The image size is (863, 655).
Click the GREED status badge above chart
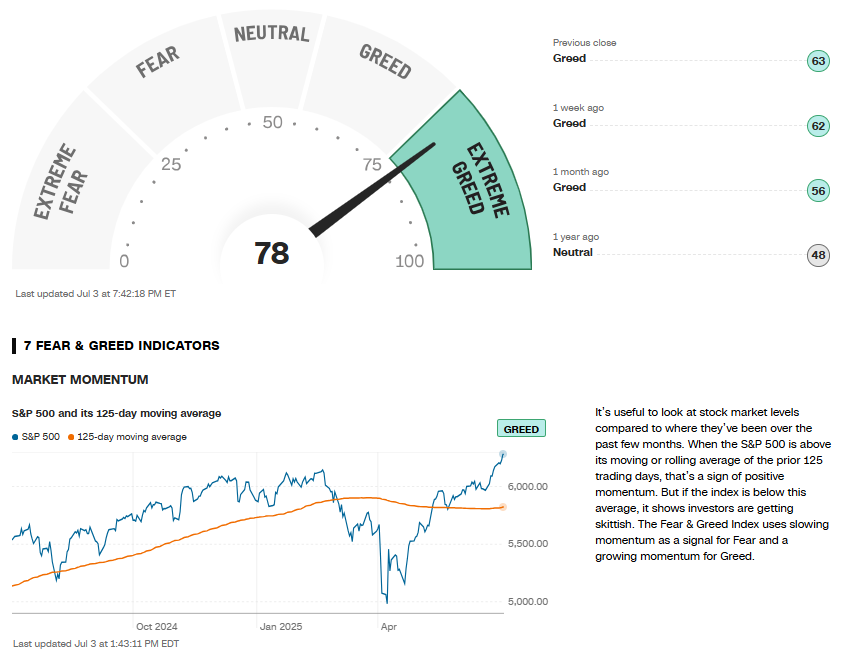click(521, 429)
